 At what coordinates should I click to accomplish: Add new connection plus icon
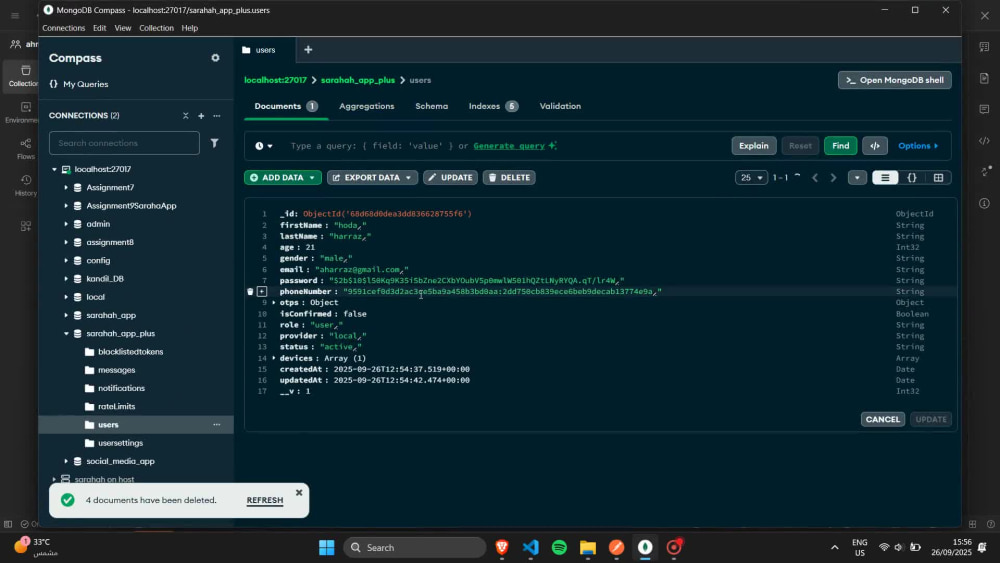(201, 115)
